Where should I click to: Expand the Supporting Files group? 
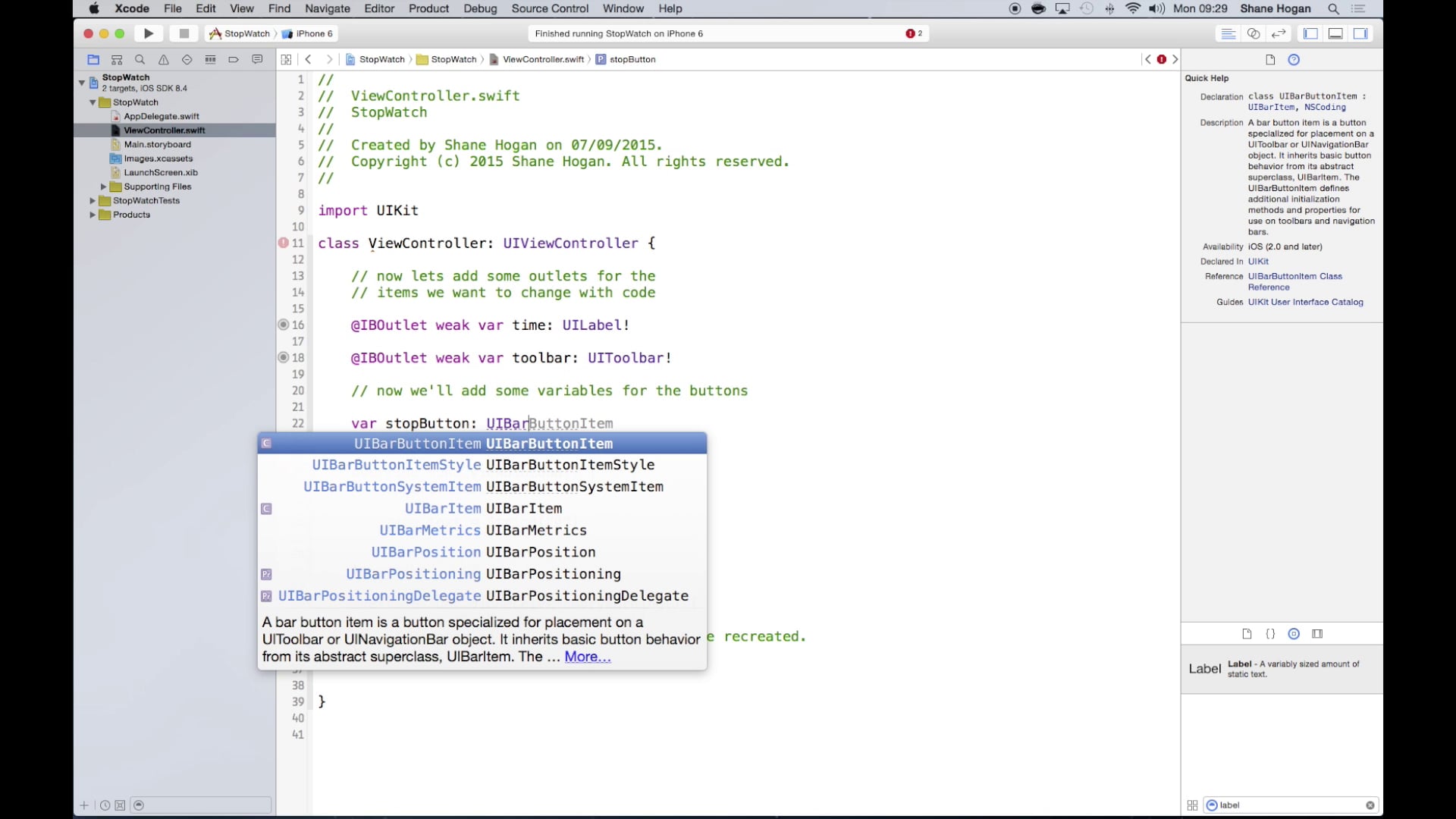104,187
